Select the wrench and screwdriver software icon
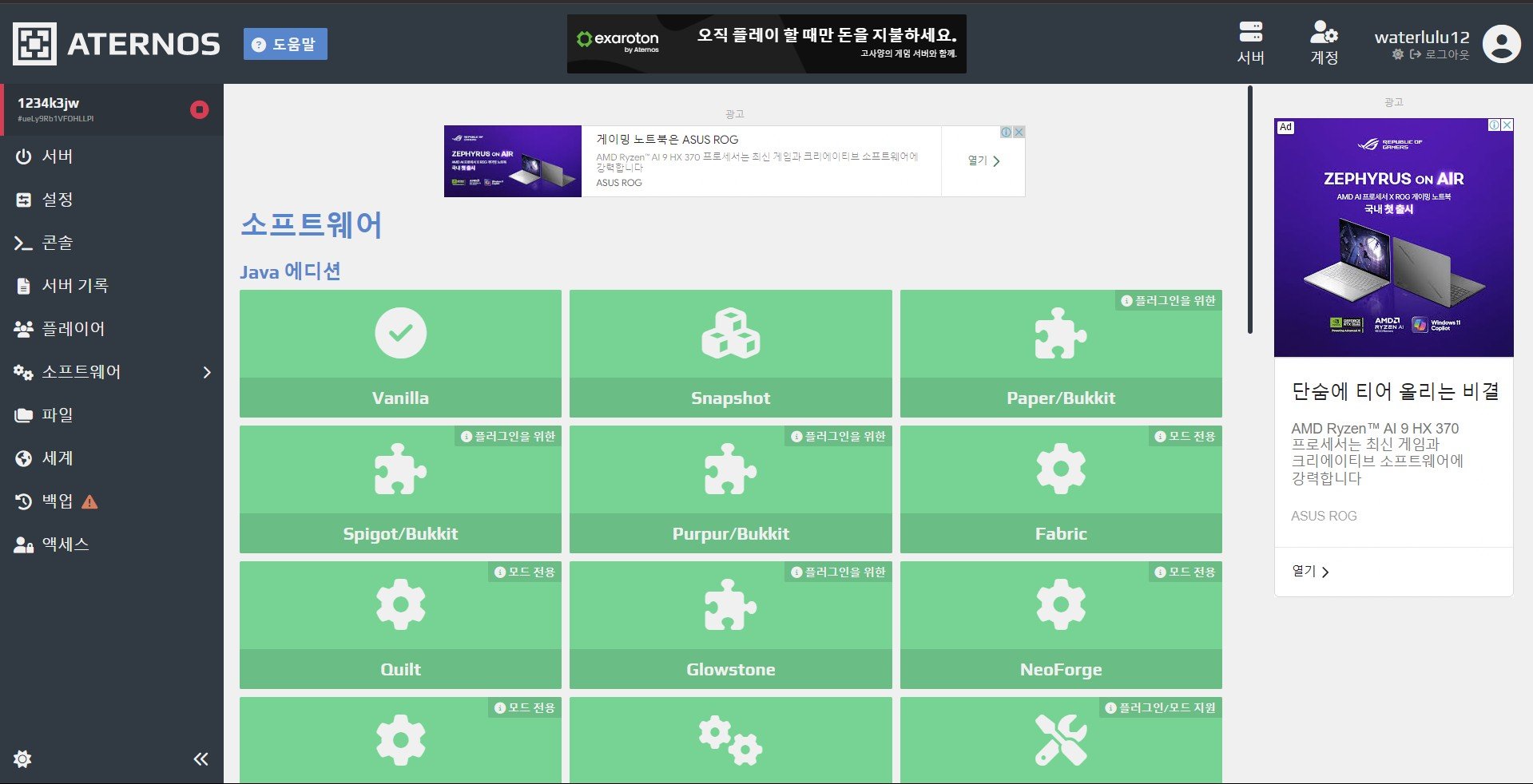The height and width of the screenshot is (784, 1533). point(1061,740)
